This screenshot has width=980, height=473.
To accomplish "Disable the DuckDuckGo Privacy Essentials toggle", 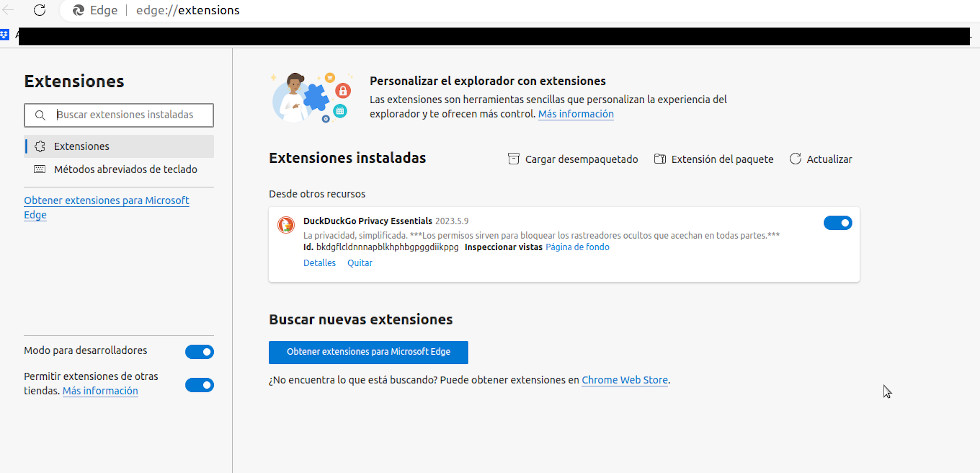I will point(838,223).
